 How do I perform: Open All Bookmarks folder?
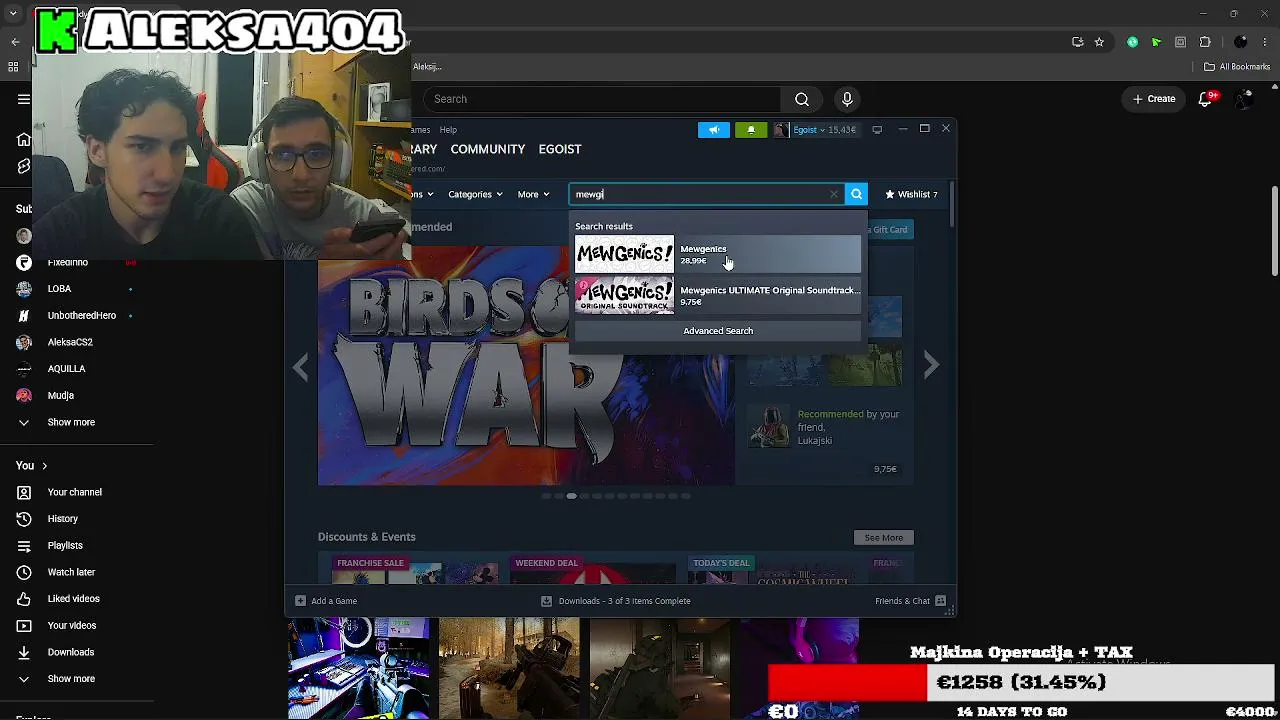(1237, 67)
